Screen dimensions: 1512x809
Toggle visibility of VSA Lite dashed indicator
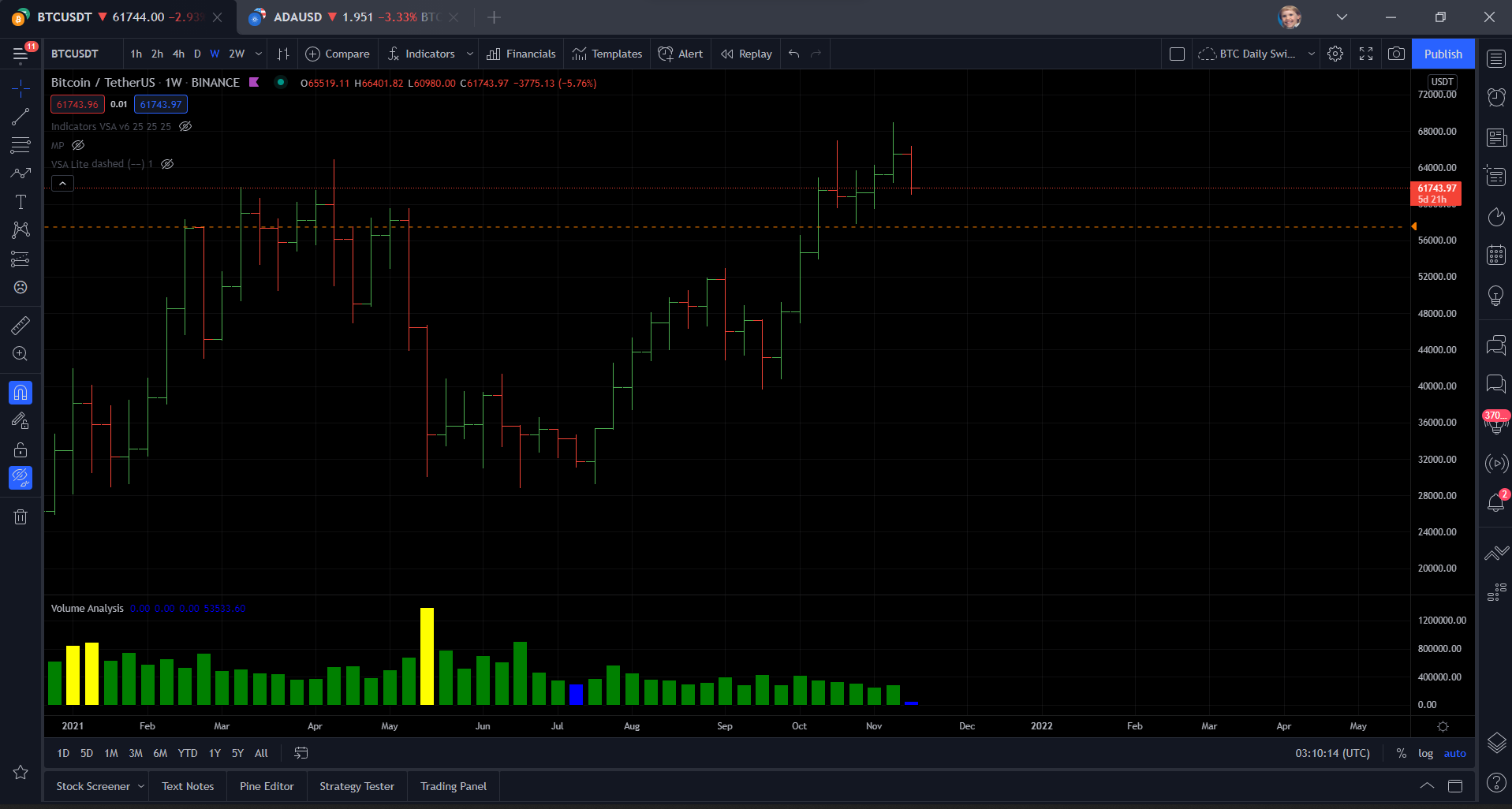click(167, 164)
